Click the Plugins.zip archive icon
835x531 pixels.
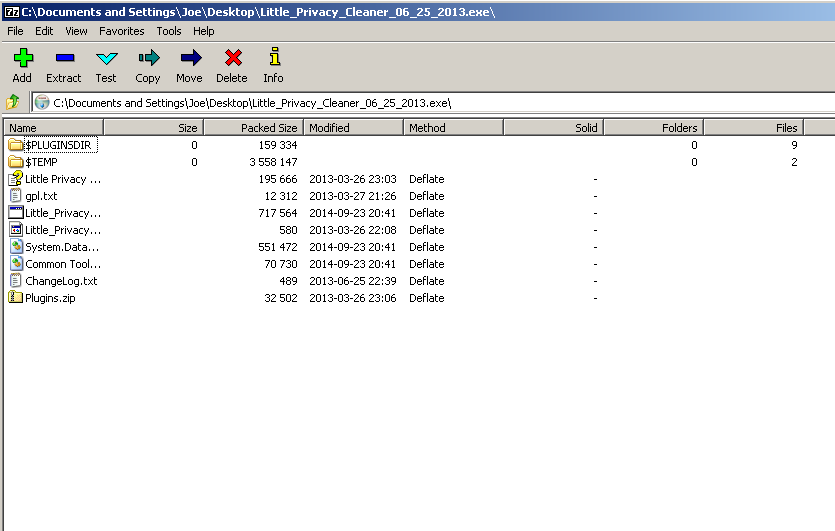(15, 297)
